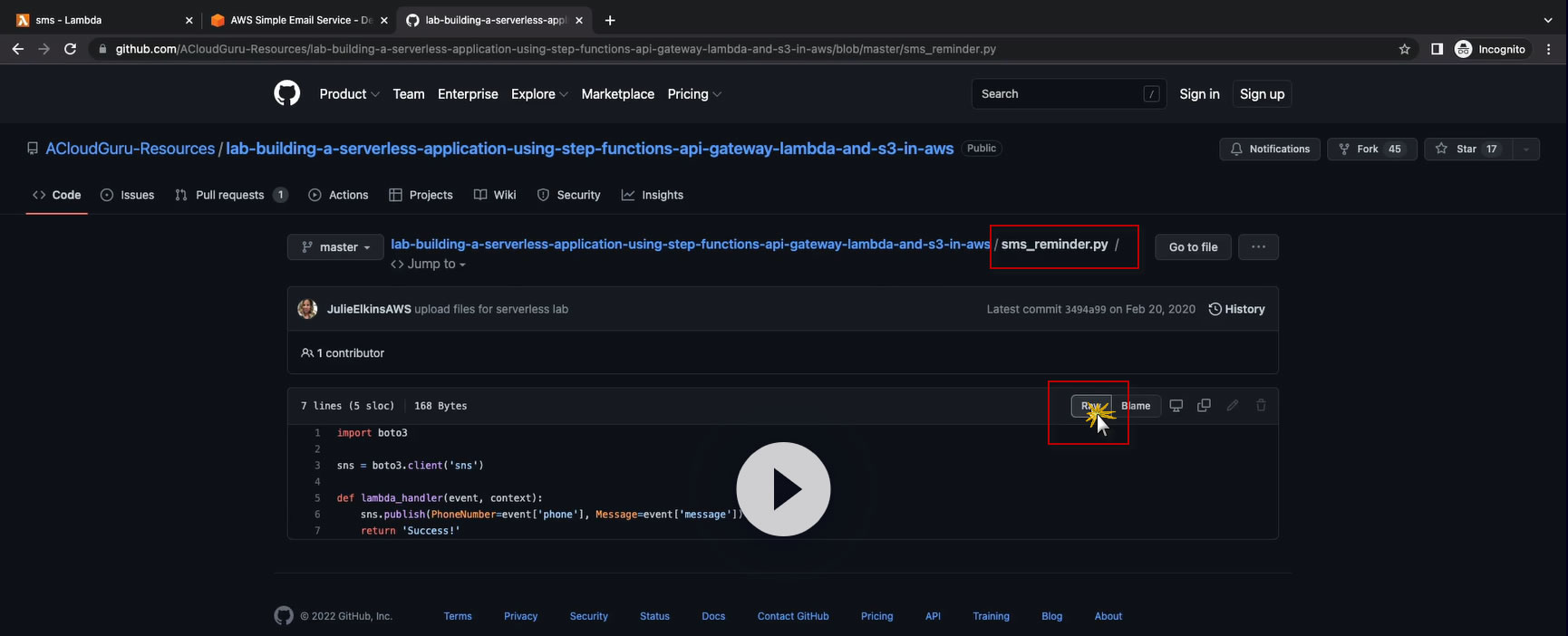Open footer Training link
This screenshot has width=1568, height=636.
pyautogui.click(x=991, y=616)
